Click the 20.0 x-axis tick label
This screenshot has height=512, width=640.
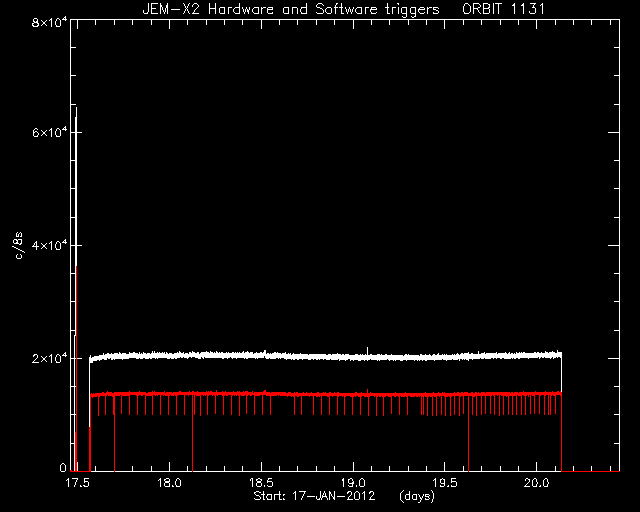(536, 483)
